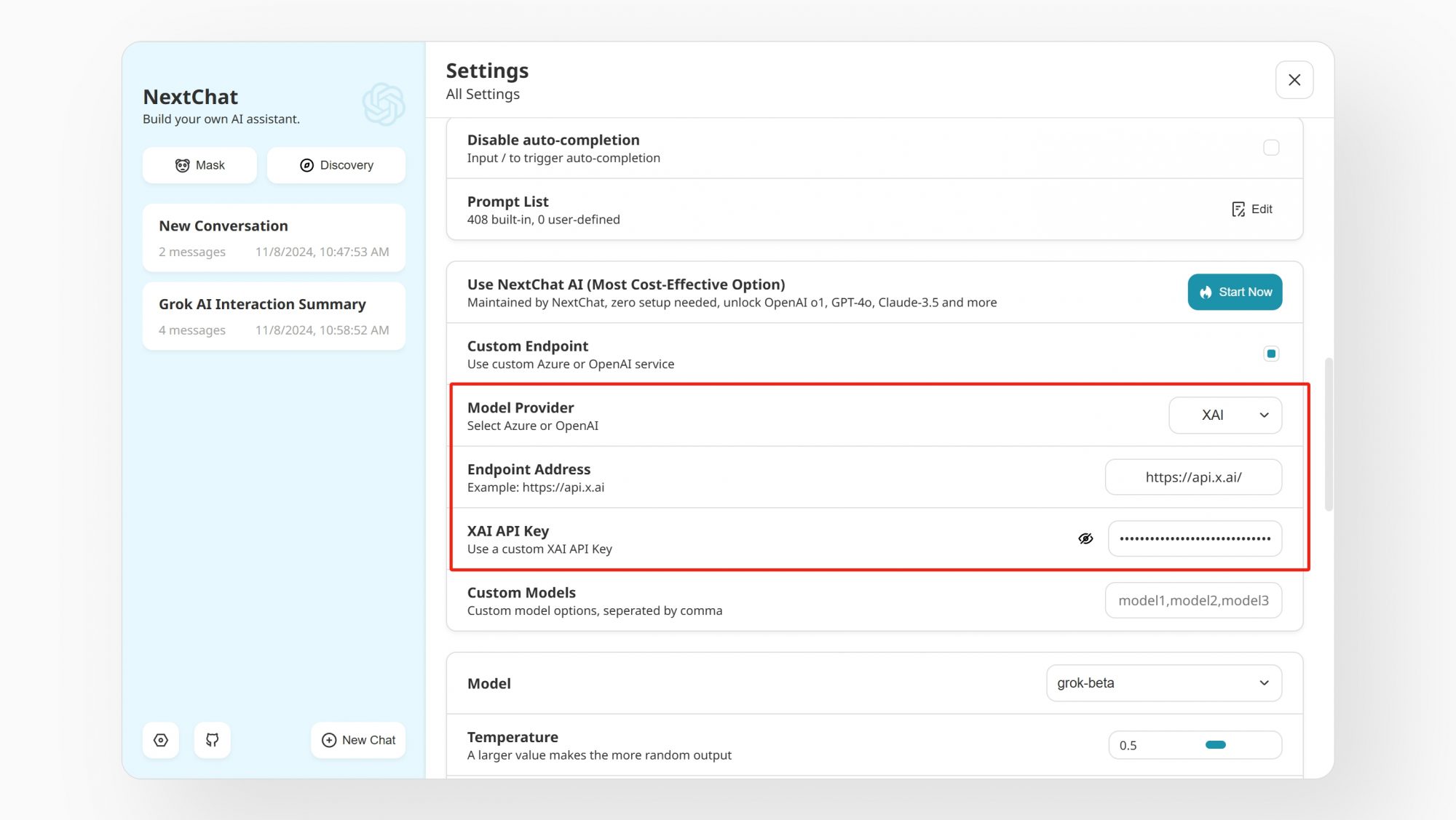This screenshot has width=1456, height=820.
Task: Click the 'Model Provider' label
Action: click(521, 407)
